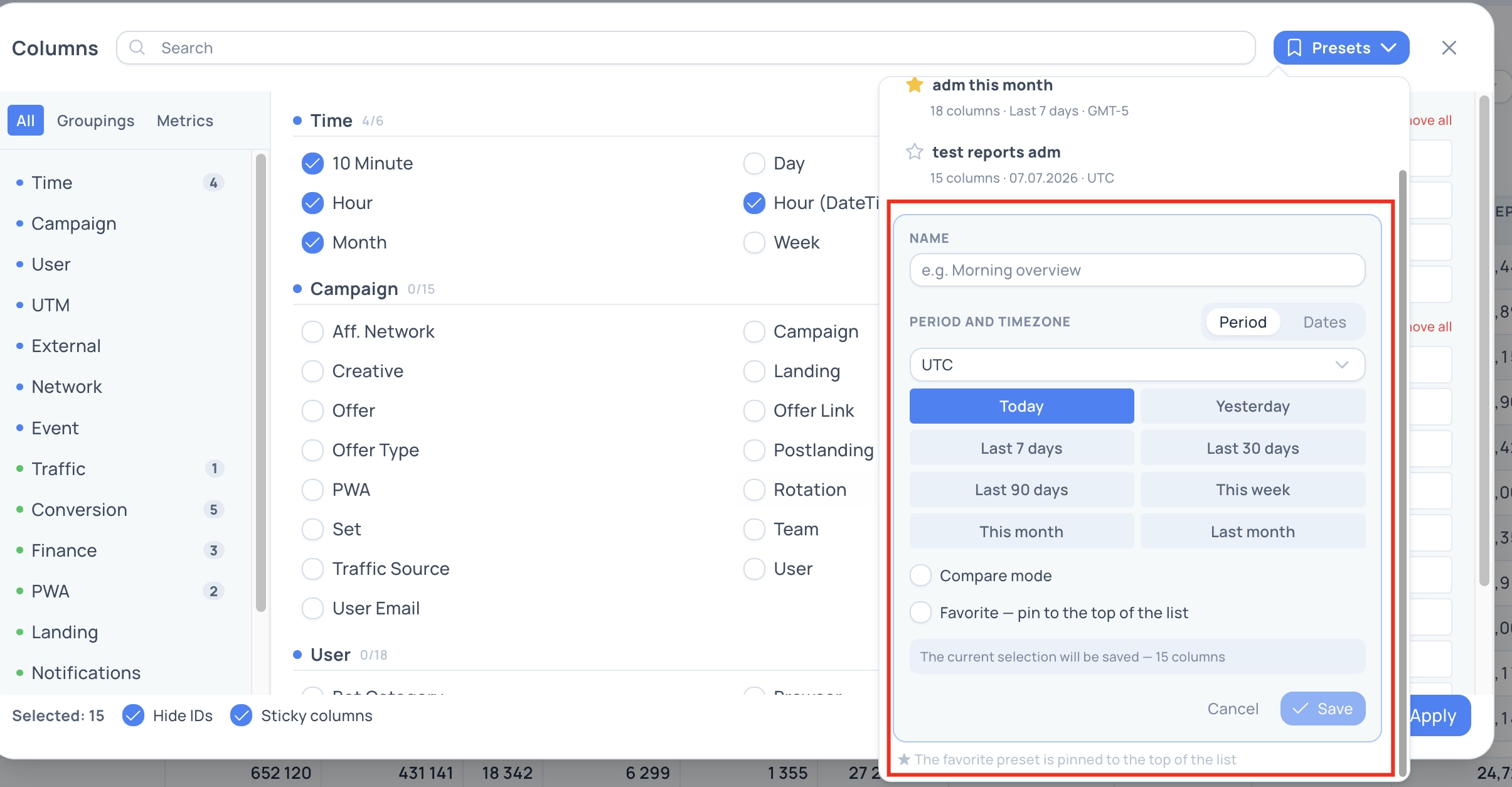Switch to the Dates tab
The image size is (1512, 787).
1324,322
